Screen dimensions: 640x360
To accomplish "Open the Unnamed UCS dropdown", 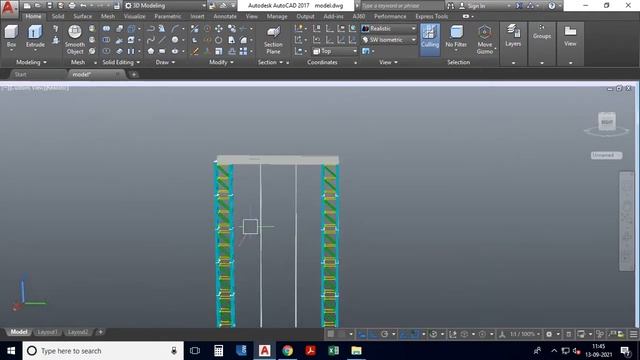I will click(606, 155).
